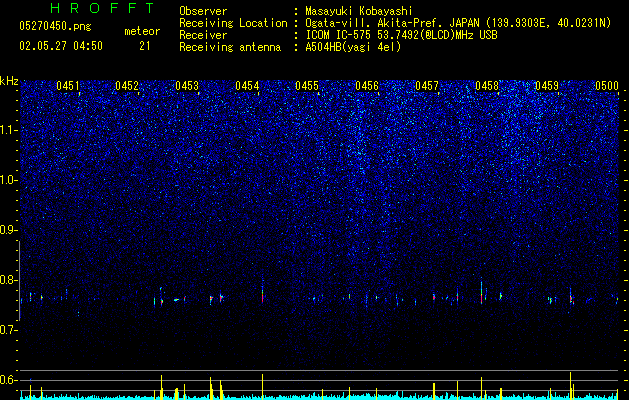Image resolution: width=629 pixels, height=400 pixels.
Task: Click the 0458 time marker
Action: (x=487, y=86)
